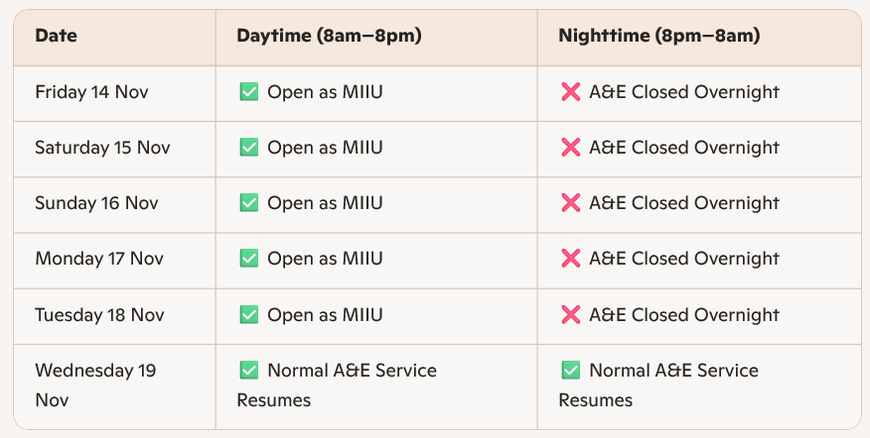Click green checkmark icon in Monday 17 Nov row

[x=249, y=259]
